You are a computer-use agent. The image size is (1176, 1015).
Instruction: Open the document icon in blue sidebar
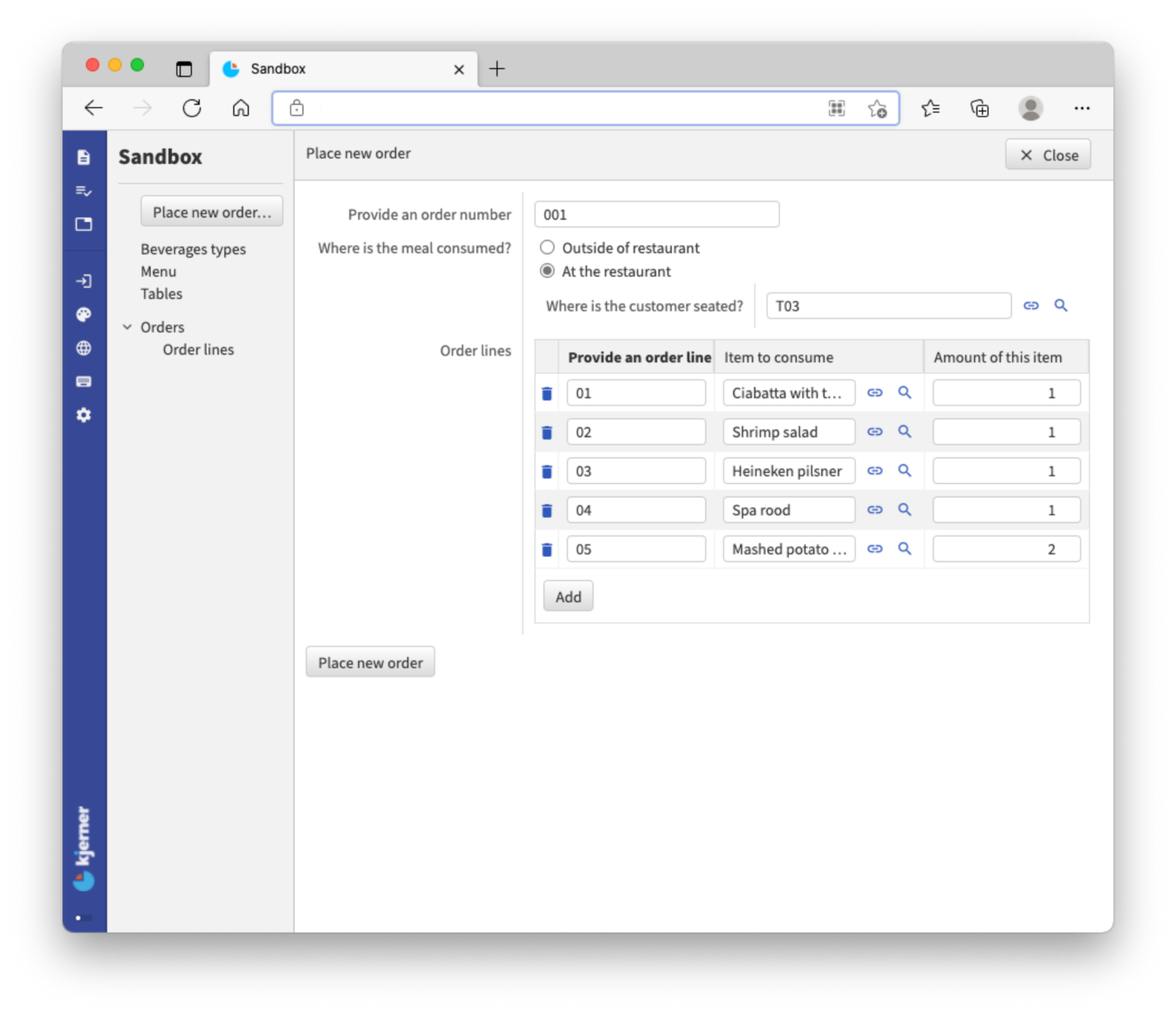pyautogui.click(x=84, y=157)
